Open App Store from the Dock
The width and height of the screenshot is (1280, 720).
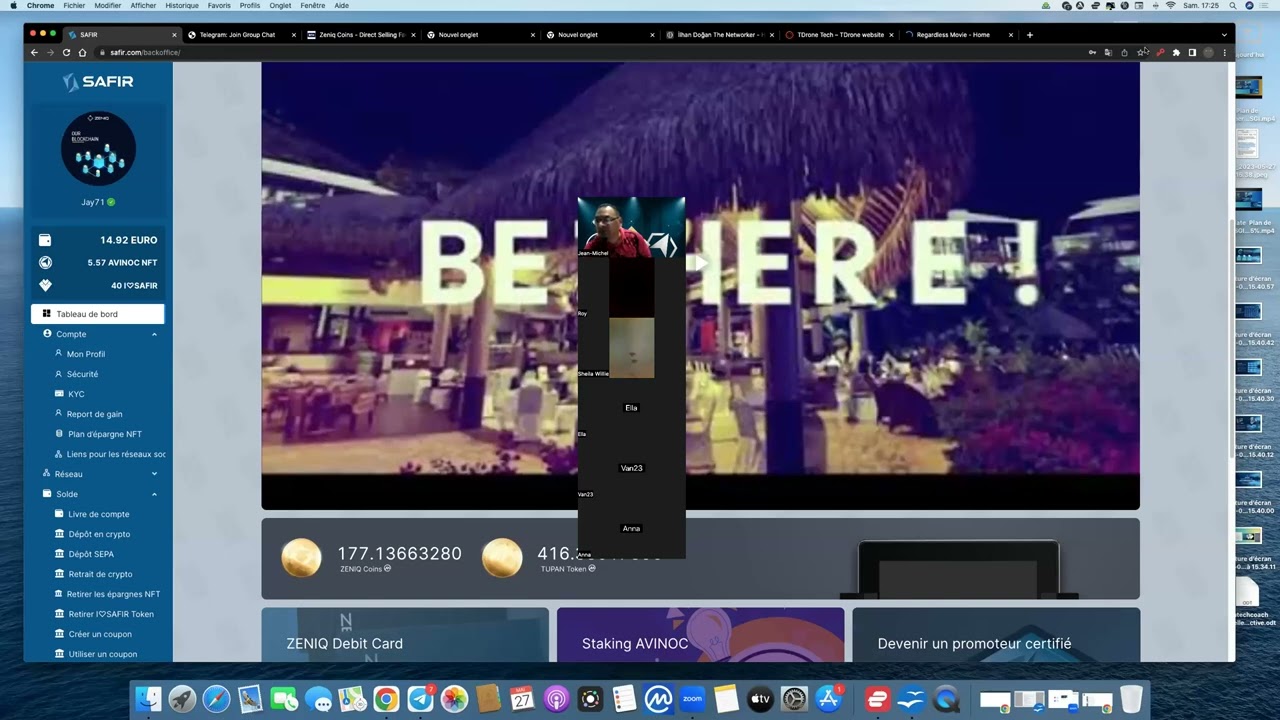pos(828,699)
